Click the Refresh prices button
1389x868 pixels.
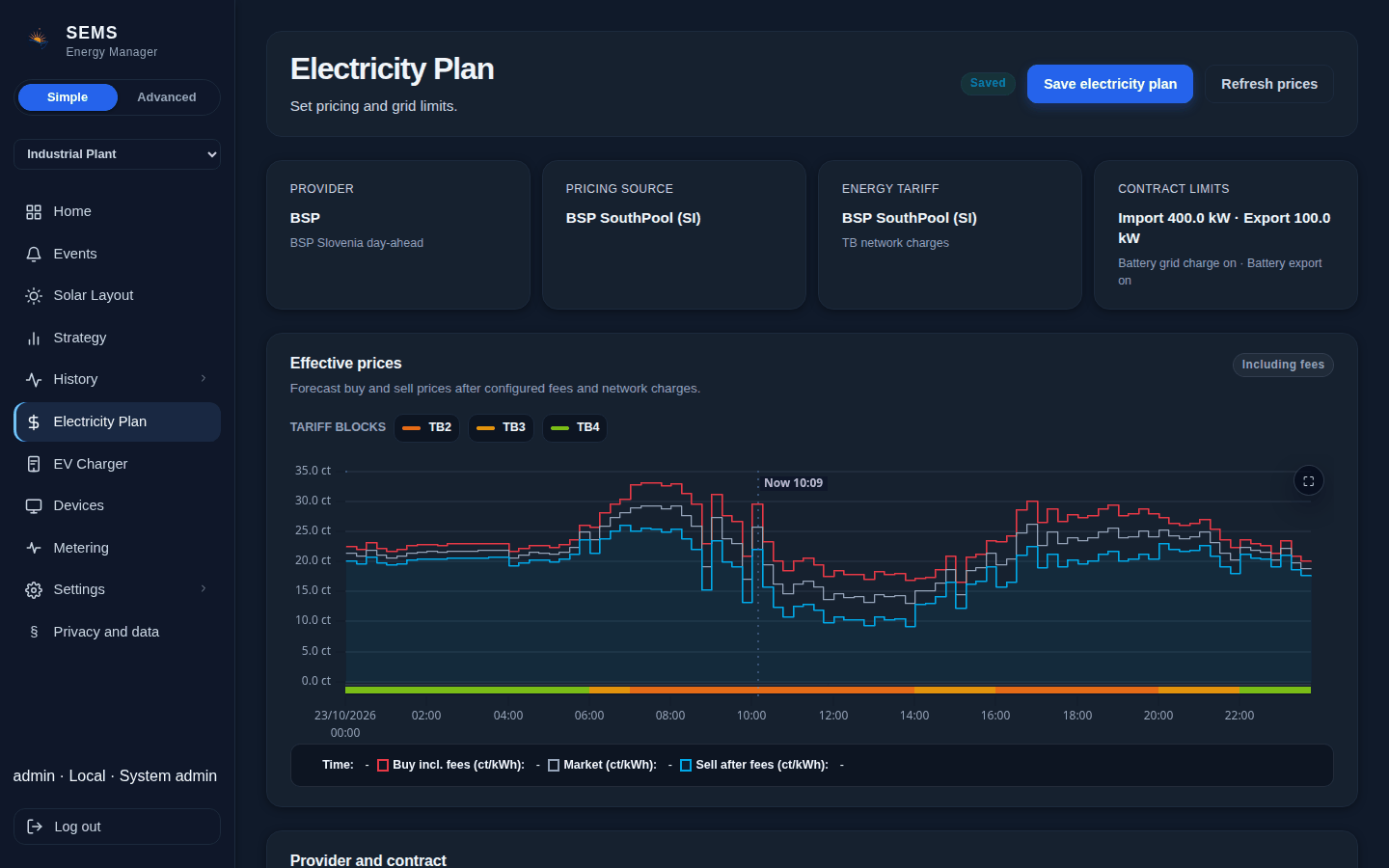tap(1269, 84)
